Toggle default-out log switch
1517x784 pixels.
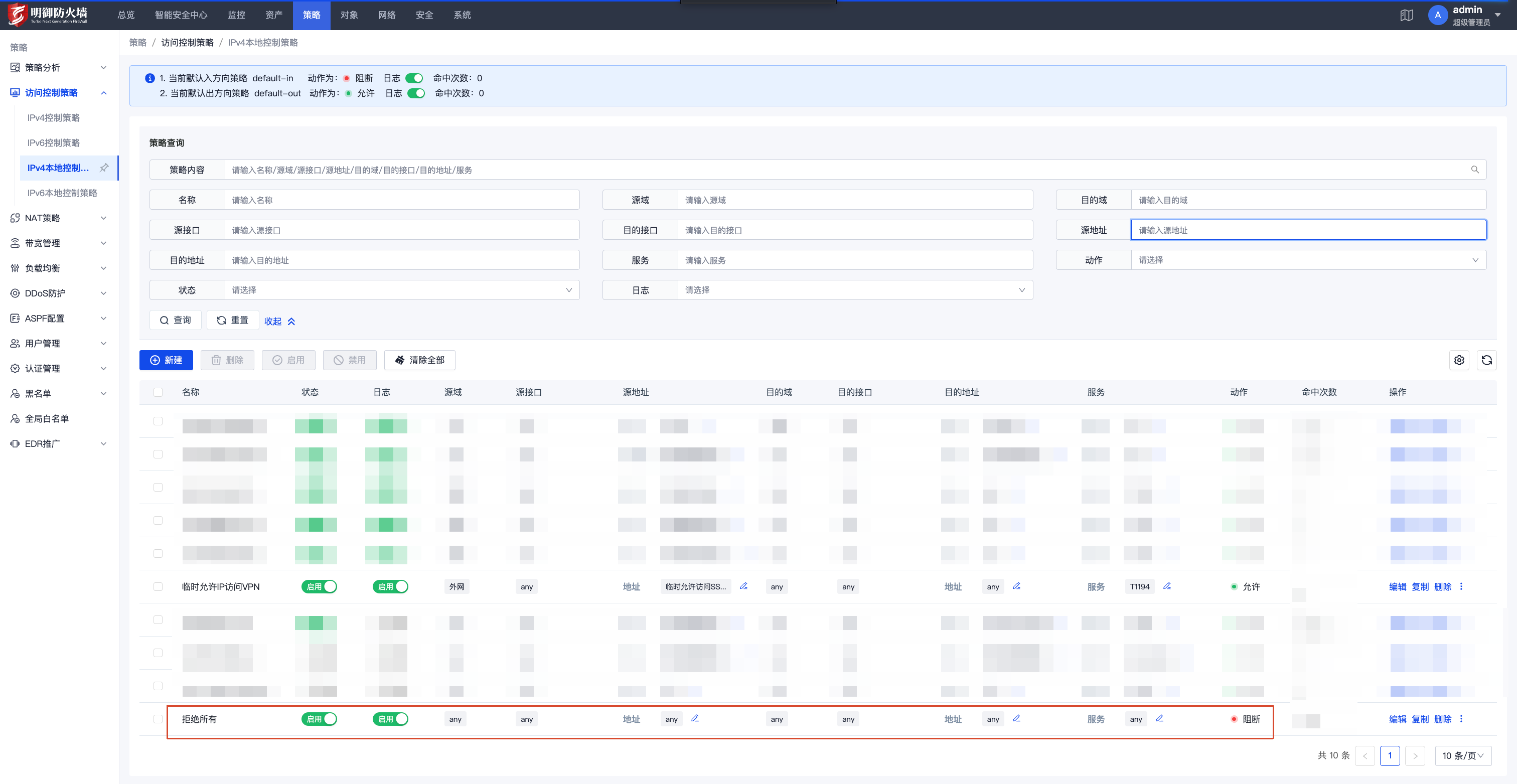(x=416, y=93)
